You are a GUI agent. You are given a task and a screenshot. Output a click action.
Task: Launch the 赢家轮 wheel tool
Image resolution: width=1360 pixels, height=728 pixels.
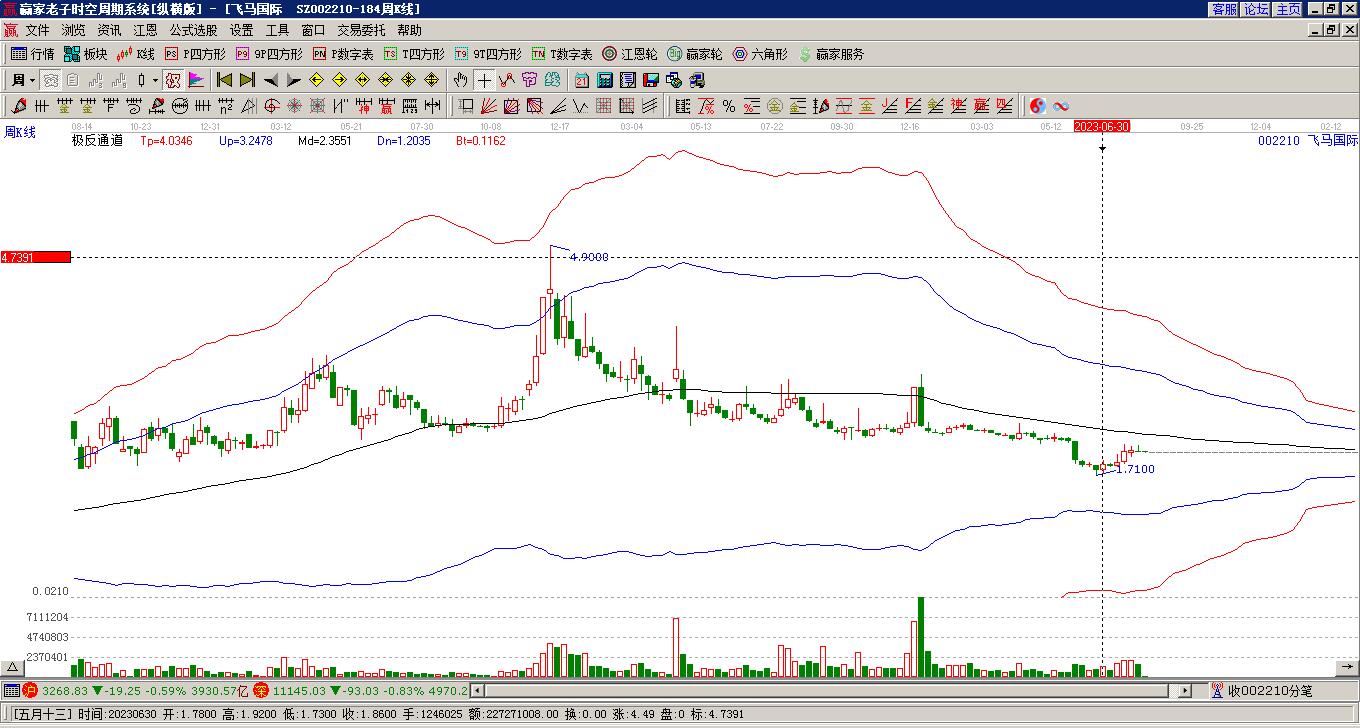click(695, 54)
